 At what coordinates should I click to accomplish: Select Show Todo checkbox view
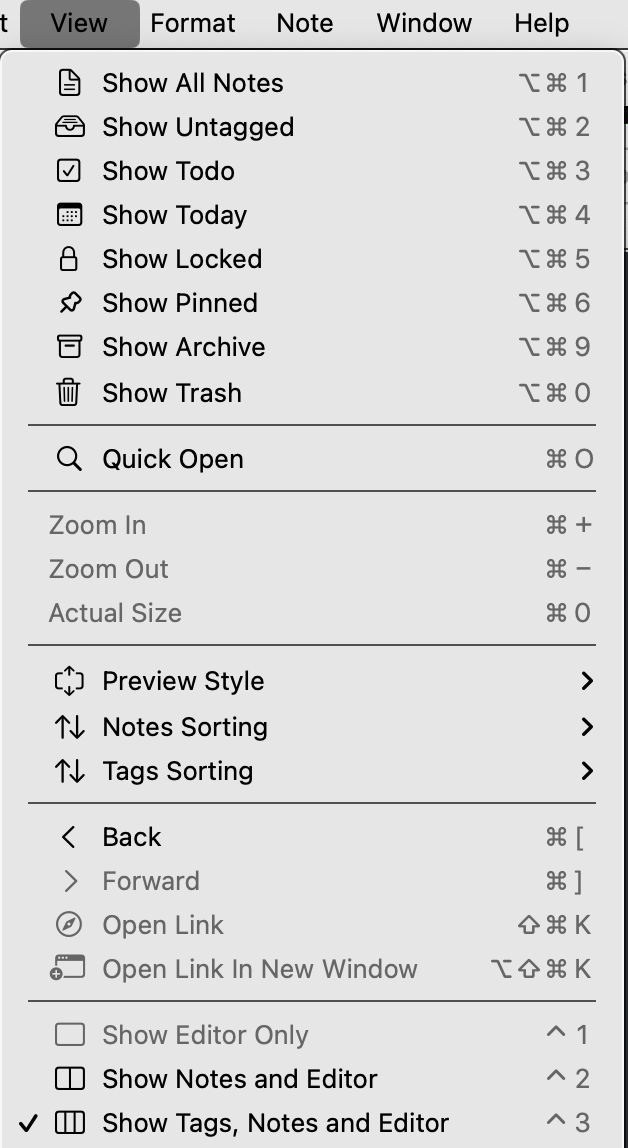(168, 171)
